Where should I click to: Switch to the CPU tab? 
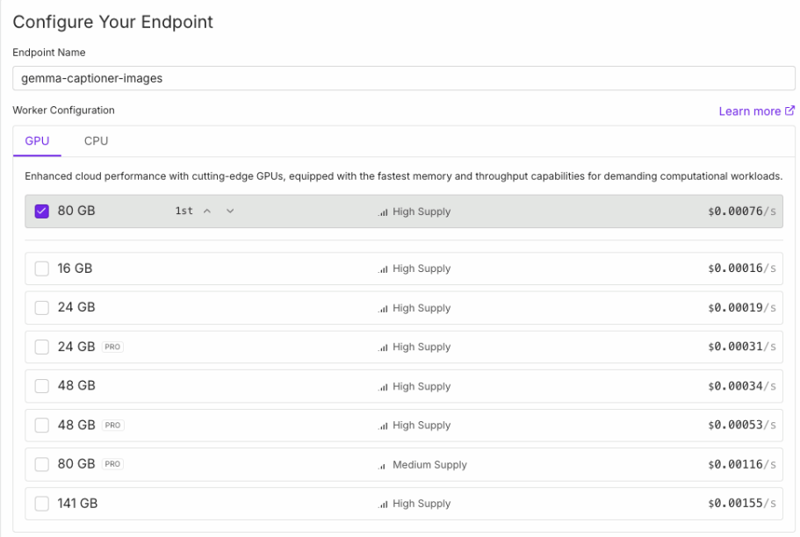(x=96, y=141)
